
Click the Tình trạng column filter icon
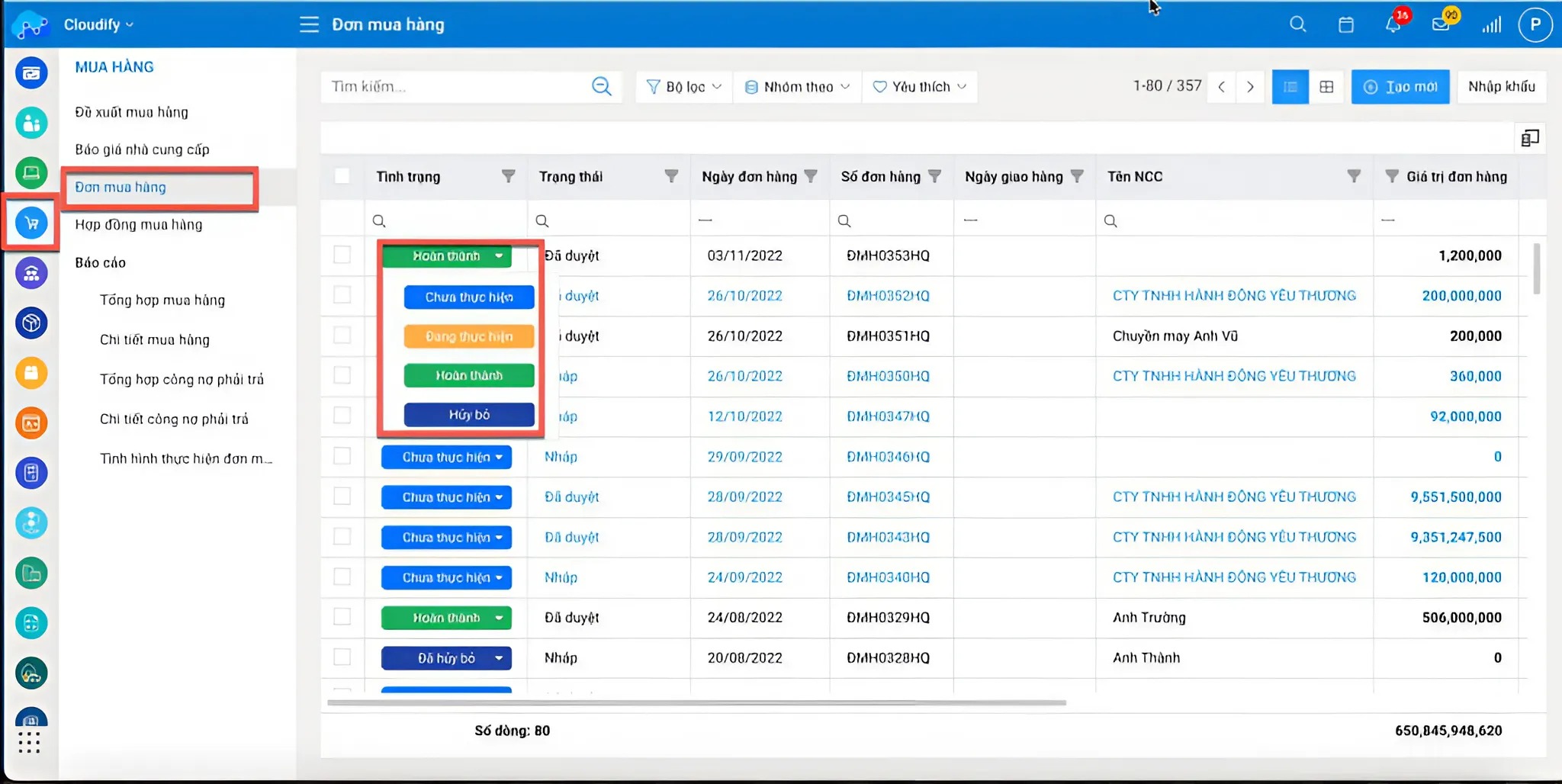coord(508,176)
